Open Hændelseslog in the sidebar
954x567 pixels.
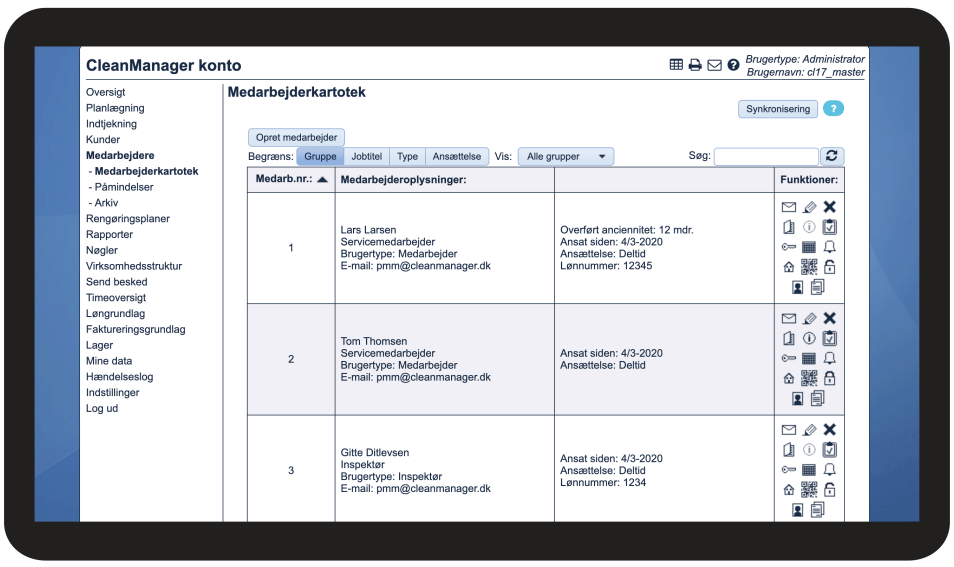click(119, 377)
